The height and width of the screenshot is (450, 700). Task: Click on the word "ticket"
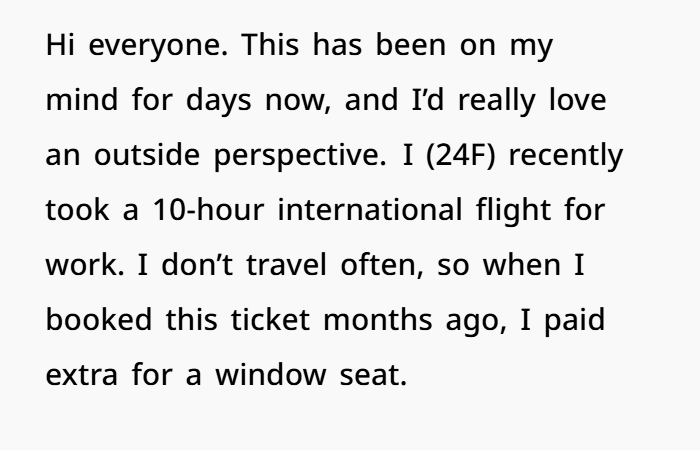click(x=270, y=319)
